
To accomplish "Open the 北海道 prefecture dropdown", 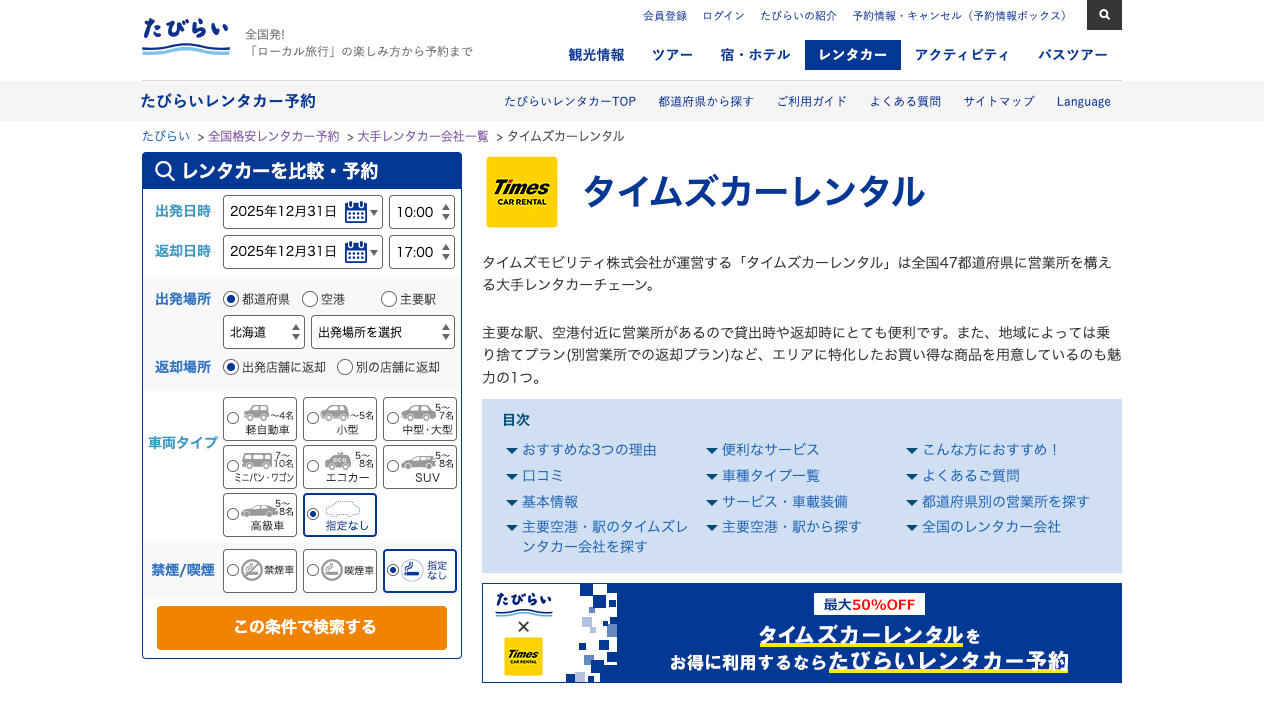I will pos(264,331).
